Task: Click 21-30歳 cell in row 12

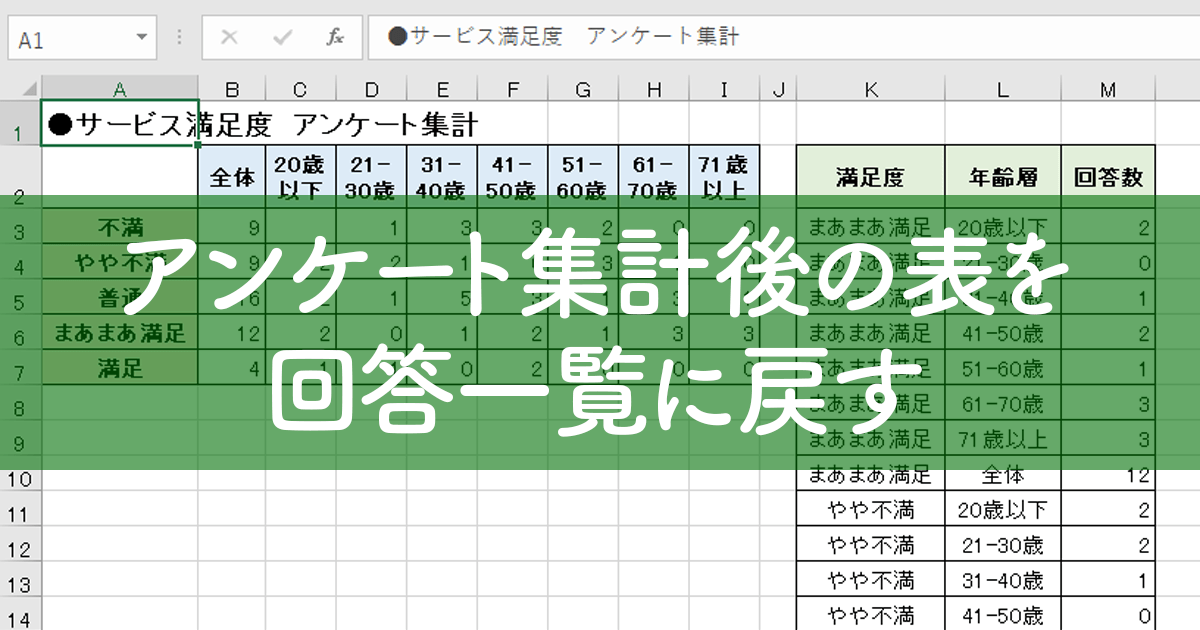Action: (x=1003, y=545)
